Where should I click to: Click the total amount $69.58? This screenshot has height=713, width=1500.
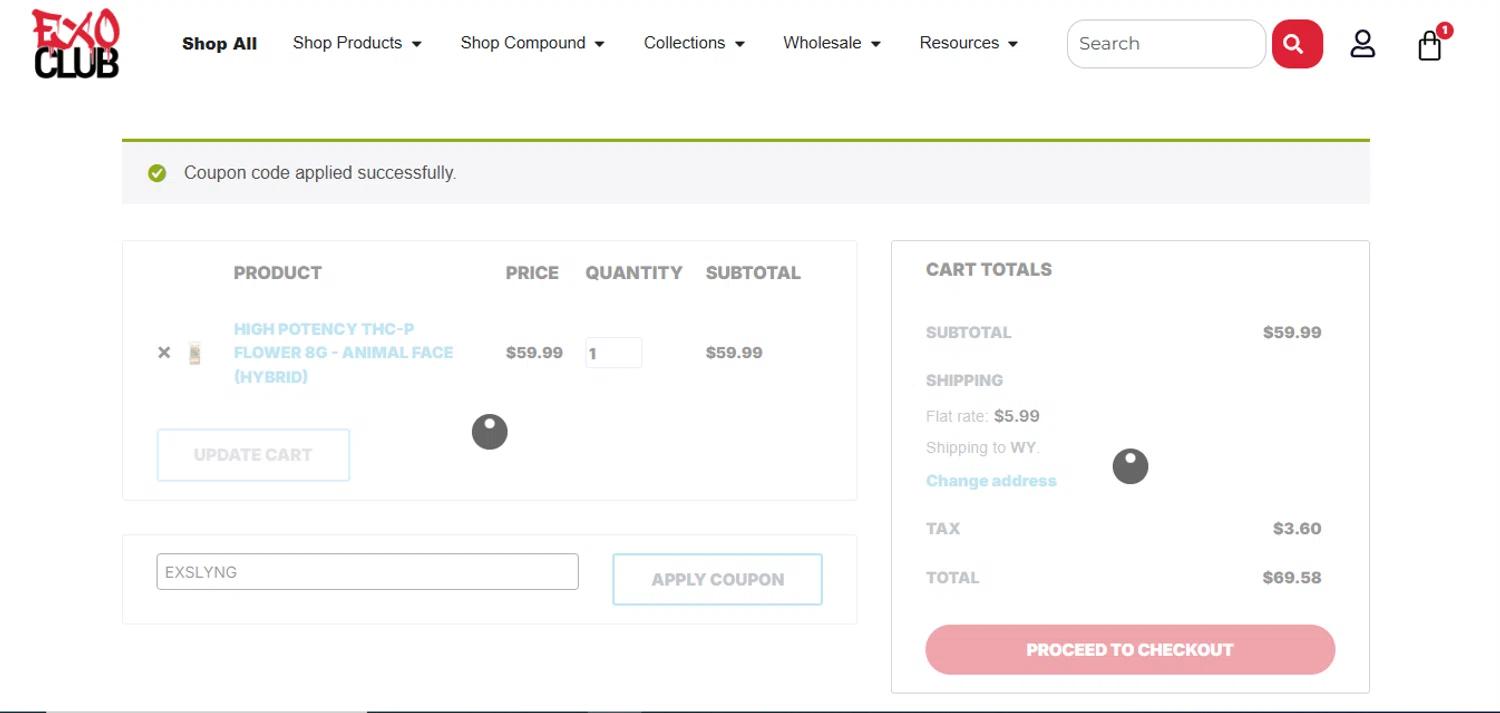click(1292, 577)
